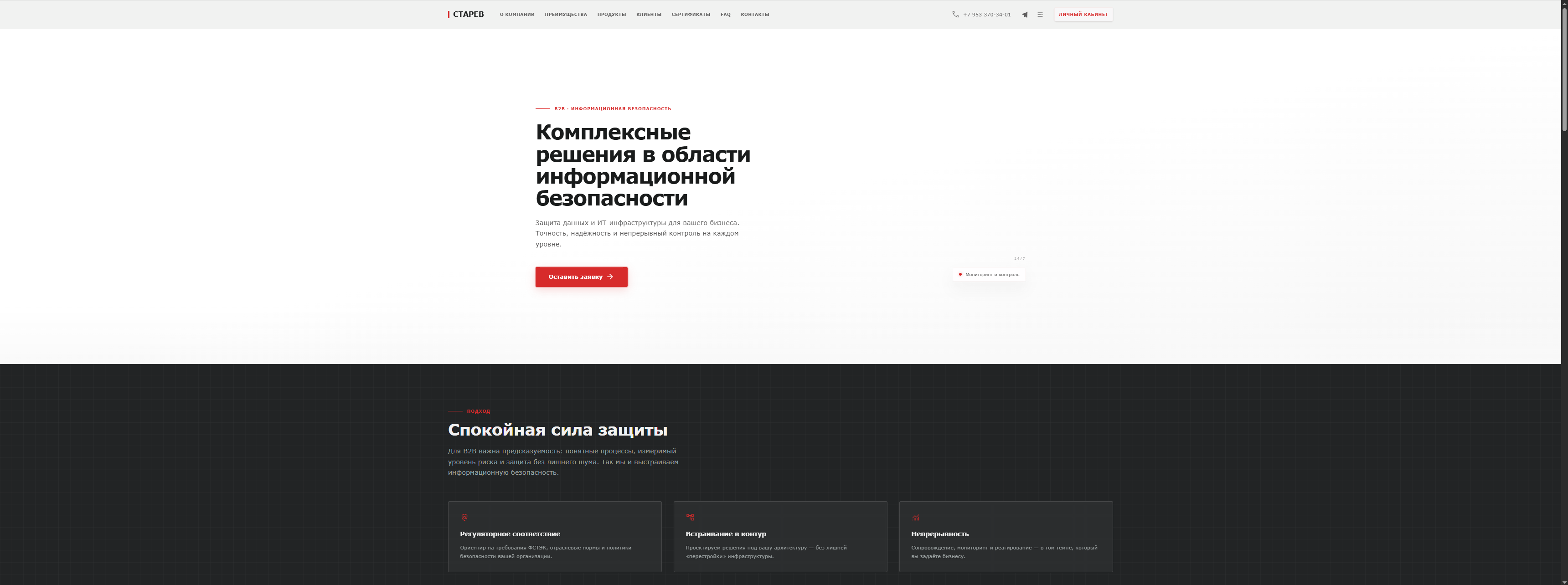Click the network icon above Встраивание в контур
Image resolution: width=1568 pixels, height=585 pixels.
click(690, 518)
